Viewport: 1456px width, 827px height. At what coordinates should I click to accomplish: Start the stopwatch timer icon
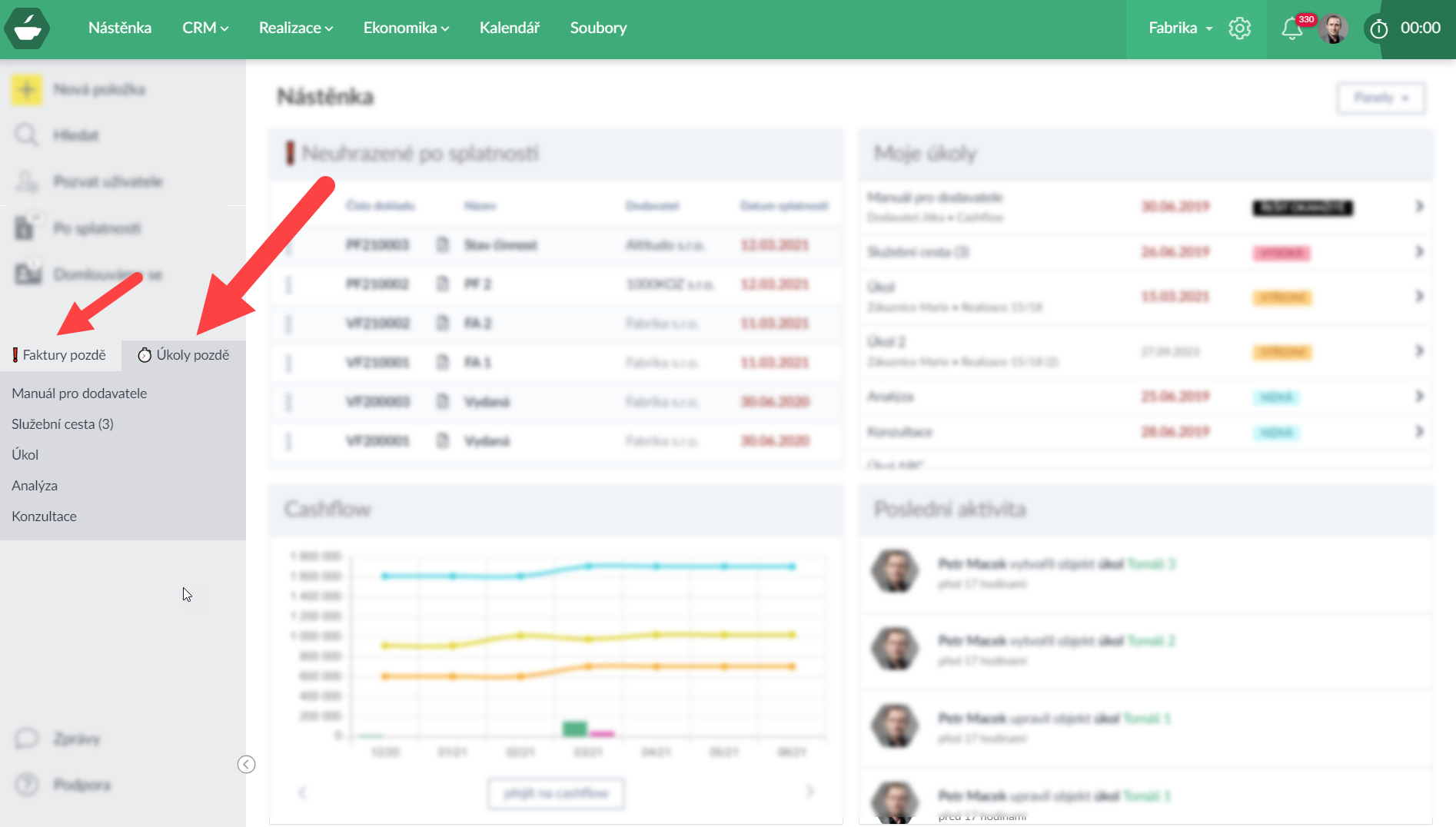[1379, 28]
